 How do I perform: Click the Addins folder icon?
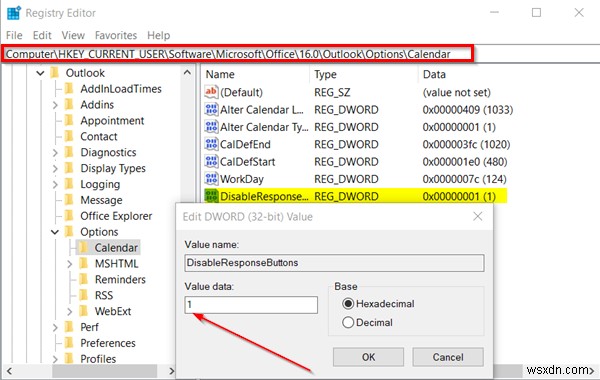(69, 104)
